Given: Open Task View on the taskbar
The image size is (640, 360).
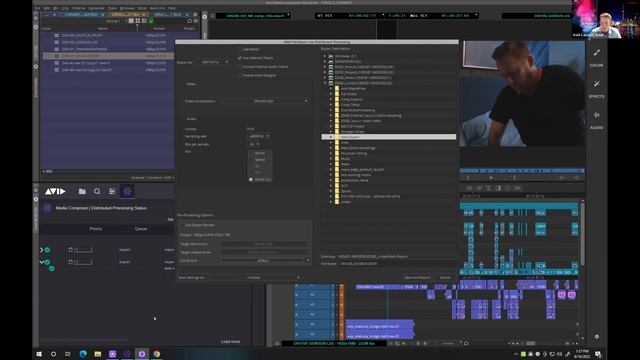Looking at the screenshot, I should coord(68,354).
